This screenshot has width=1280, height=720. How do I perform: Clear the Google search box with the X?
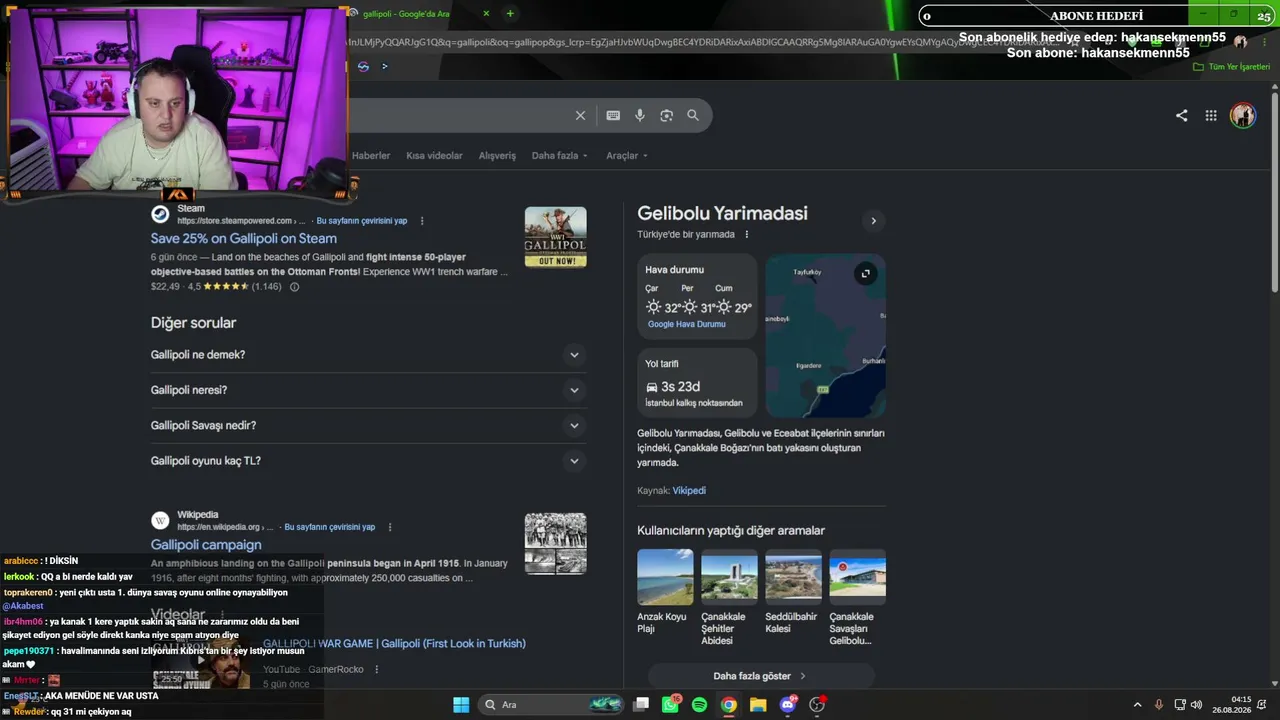(x=580, y=116)
